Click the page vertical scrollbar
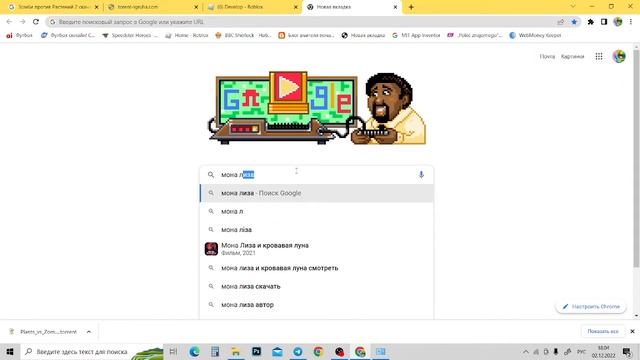The height and width of the screenshot is (360, 640). (636, 157)
